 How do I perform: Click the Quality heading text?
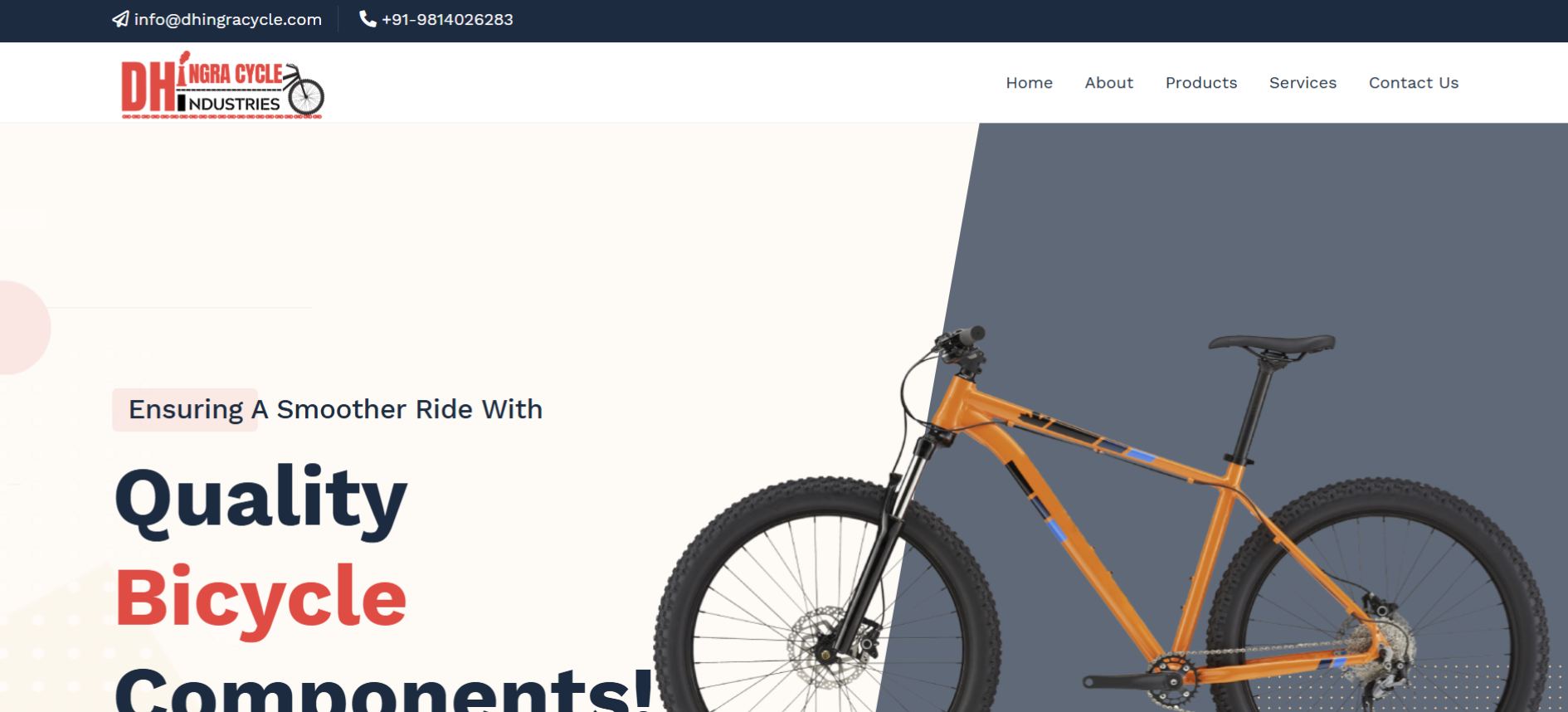(x=261, y=499)
